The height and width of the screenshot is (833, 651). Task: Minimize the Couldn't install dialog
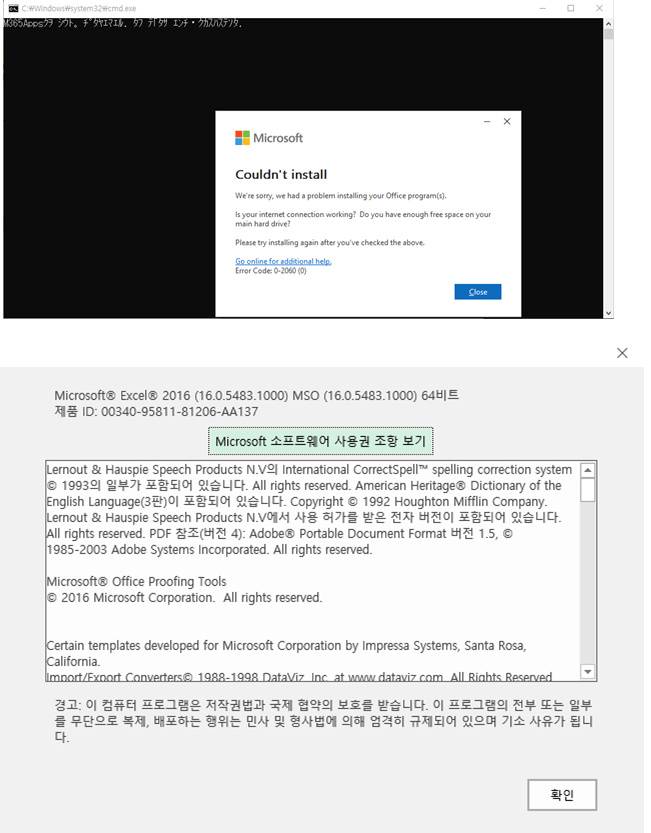pos(487,122)
